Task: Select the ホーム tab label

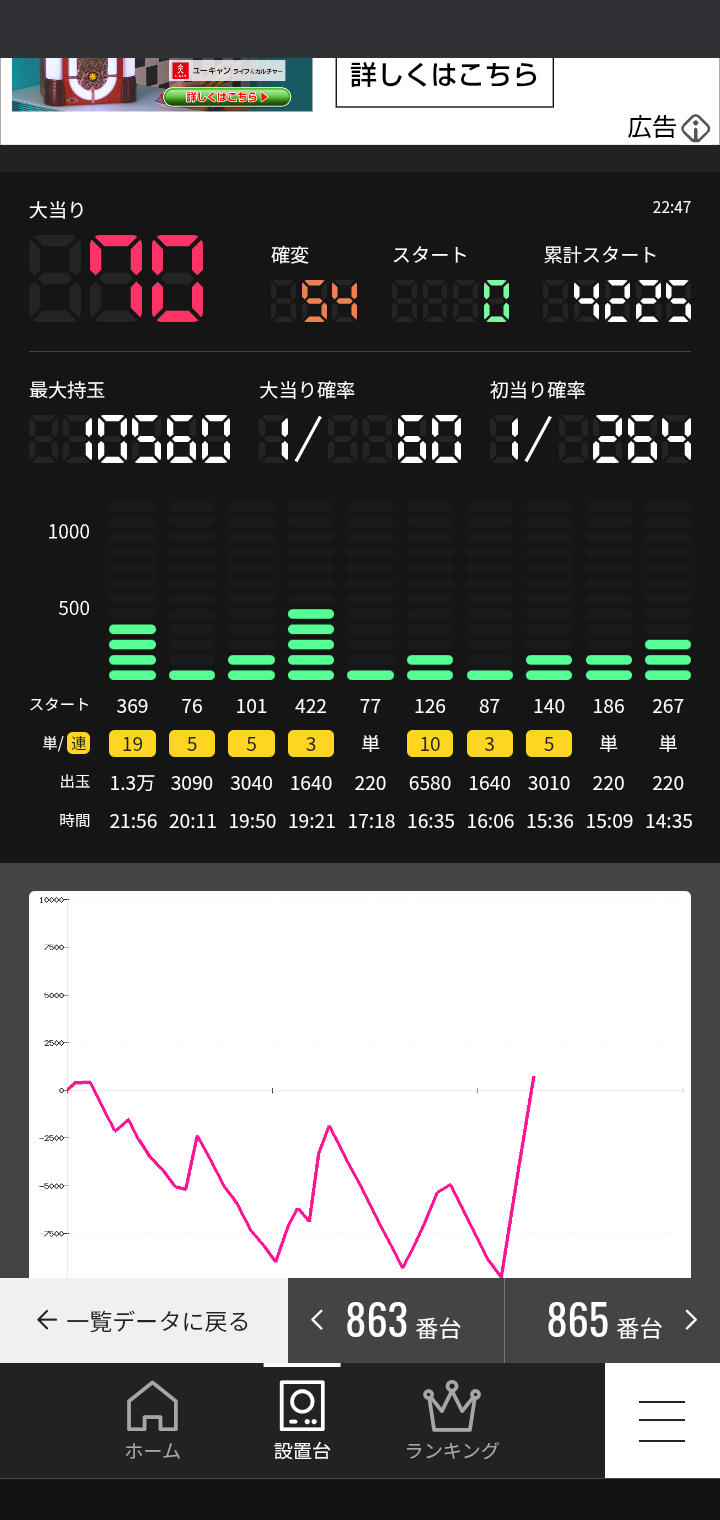Action: point(152,1451)
